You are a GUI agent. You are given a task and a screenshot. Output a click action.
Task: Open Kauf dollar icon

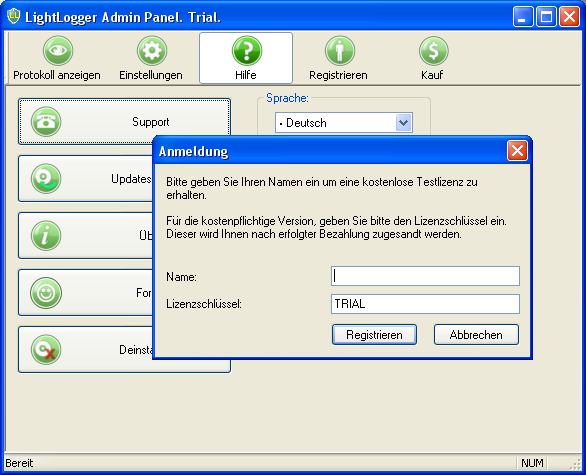(433, 51)
